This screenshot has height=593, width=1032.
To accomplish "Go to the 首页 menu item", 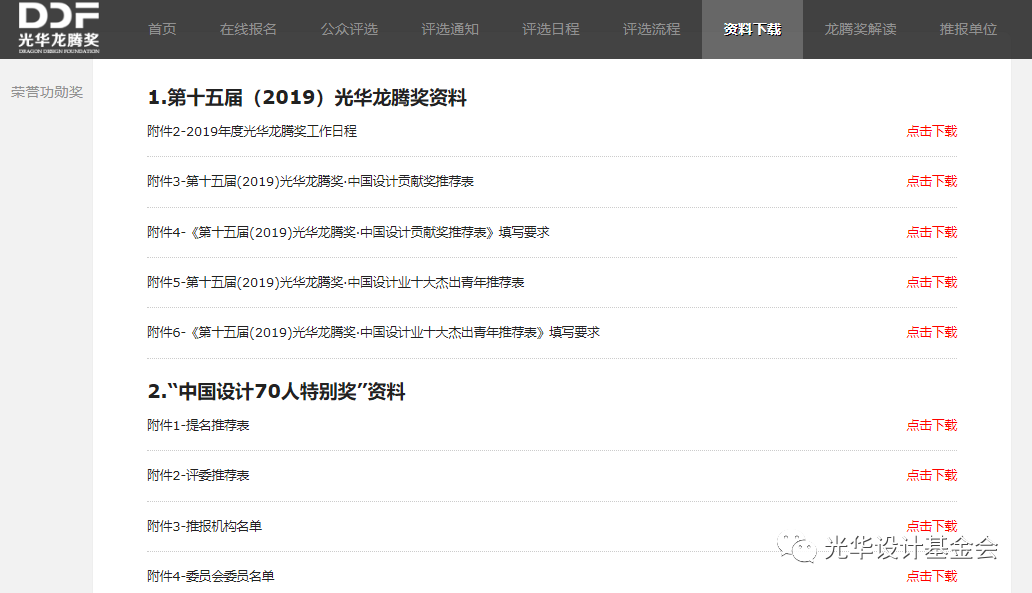I will 162,29.
